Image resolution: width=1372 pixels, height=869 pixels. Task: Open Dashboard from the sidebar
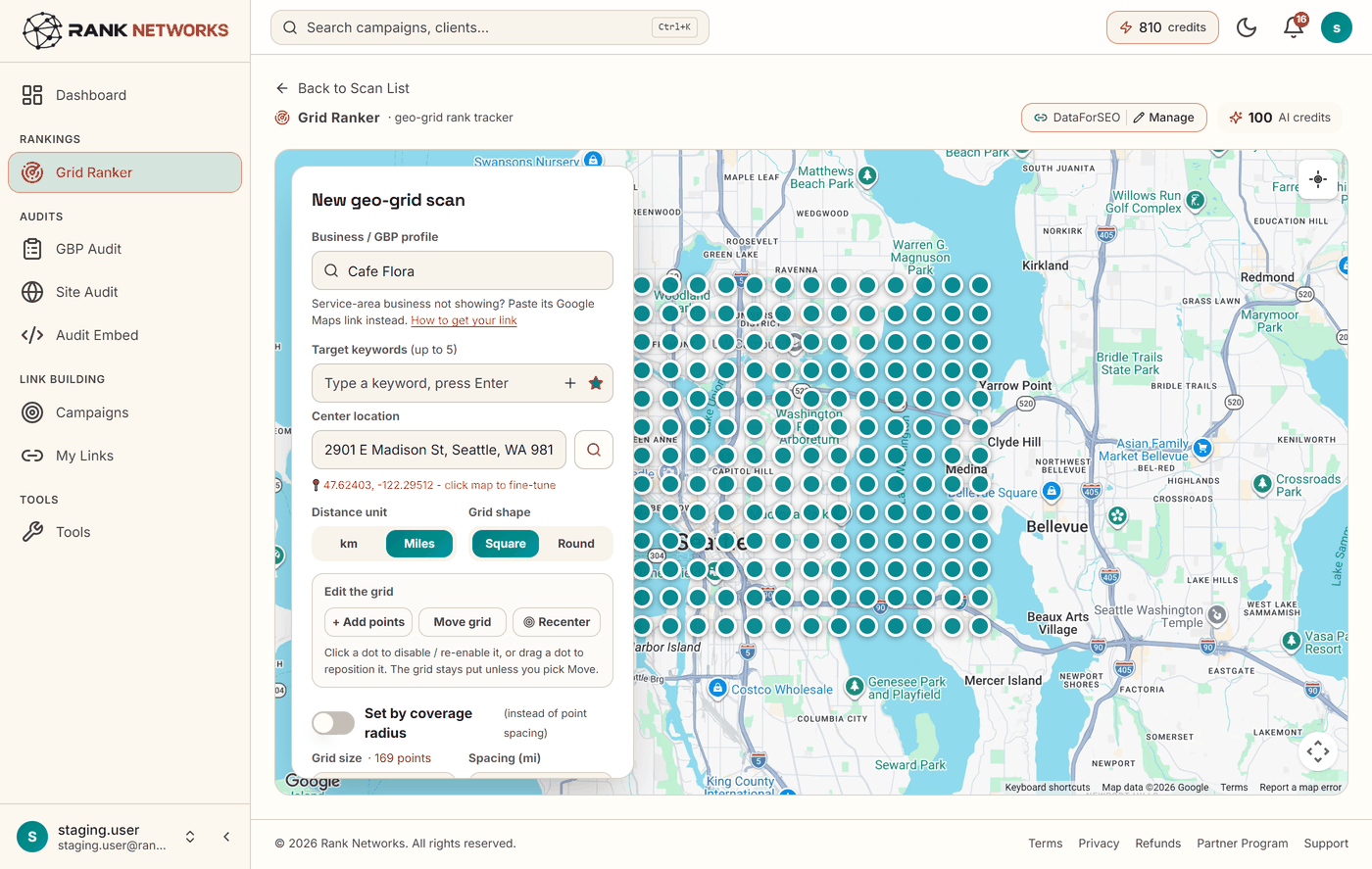[x=124, y=95]
